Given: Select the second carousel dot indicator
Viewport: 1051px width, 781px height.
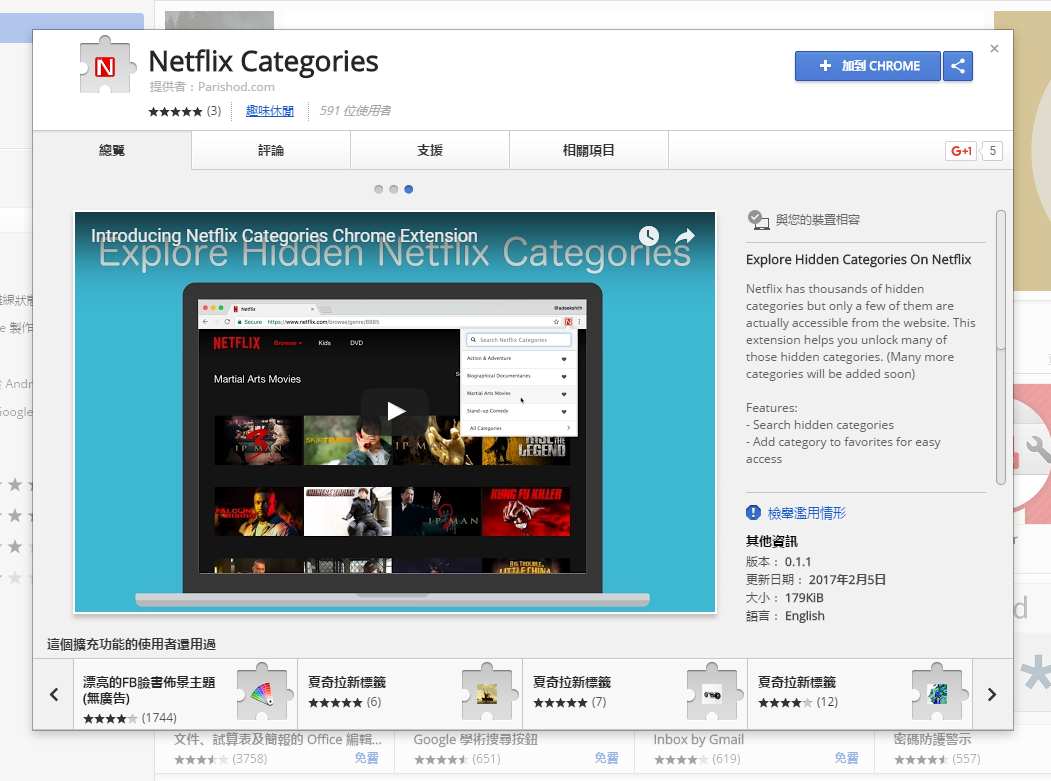Looking at the screenshot, I should pos(394,189).
